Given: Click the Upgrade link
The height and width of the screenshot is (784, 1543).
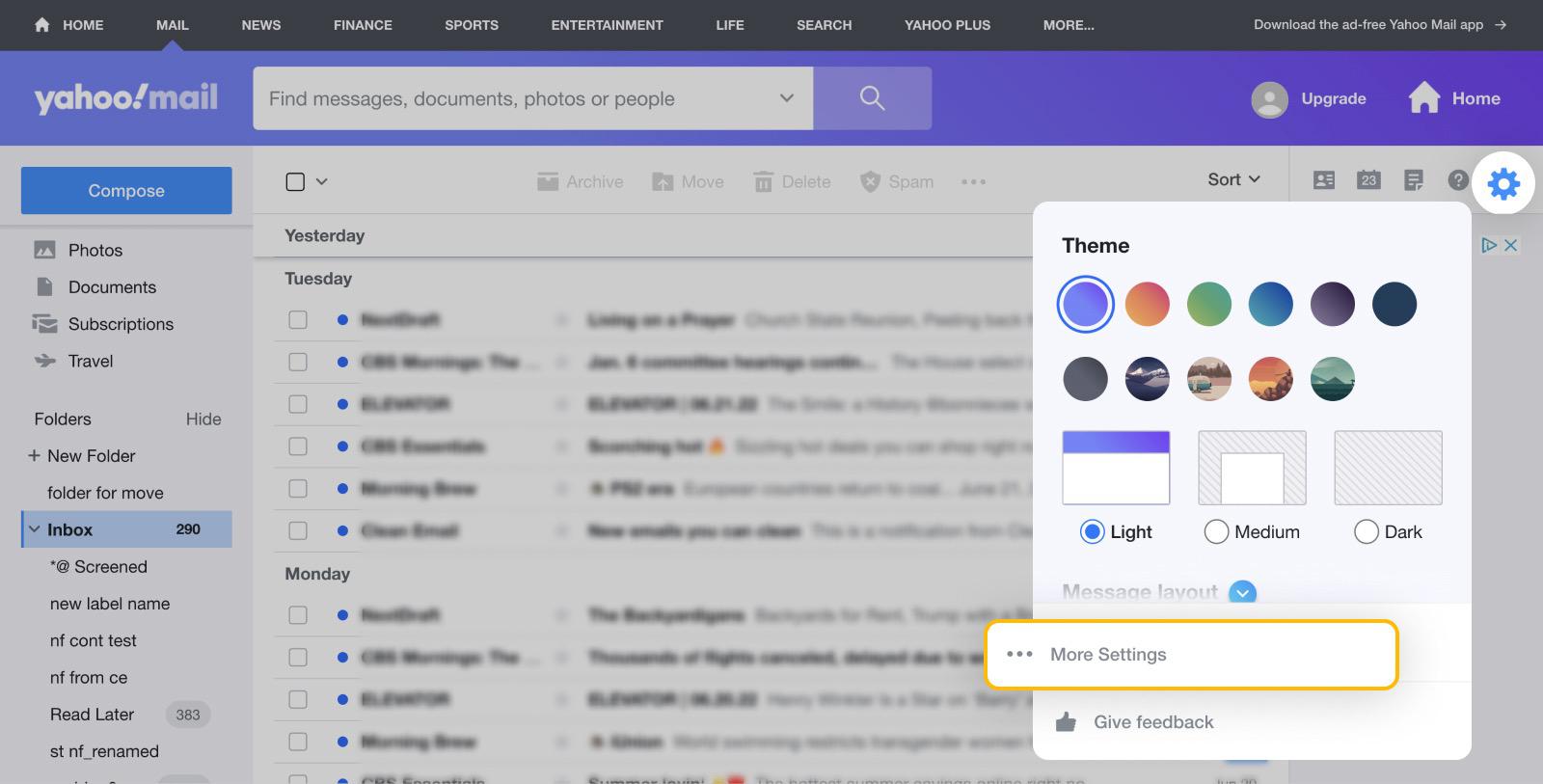Looking at the screenshot, I should pyautogui.click(x=1334, y=98).
